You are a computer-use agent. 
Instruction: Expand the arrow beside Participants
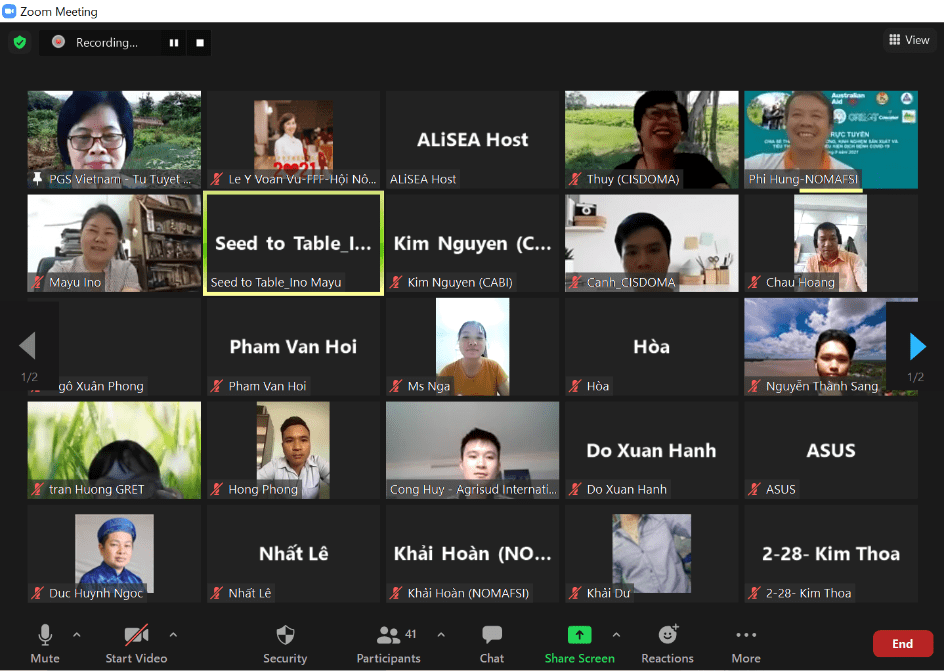(441, 635)
